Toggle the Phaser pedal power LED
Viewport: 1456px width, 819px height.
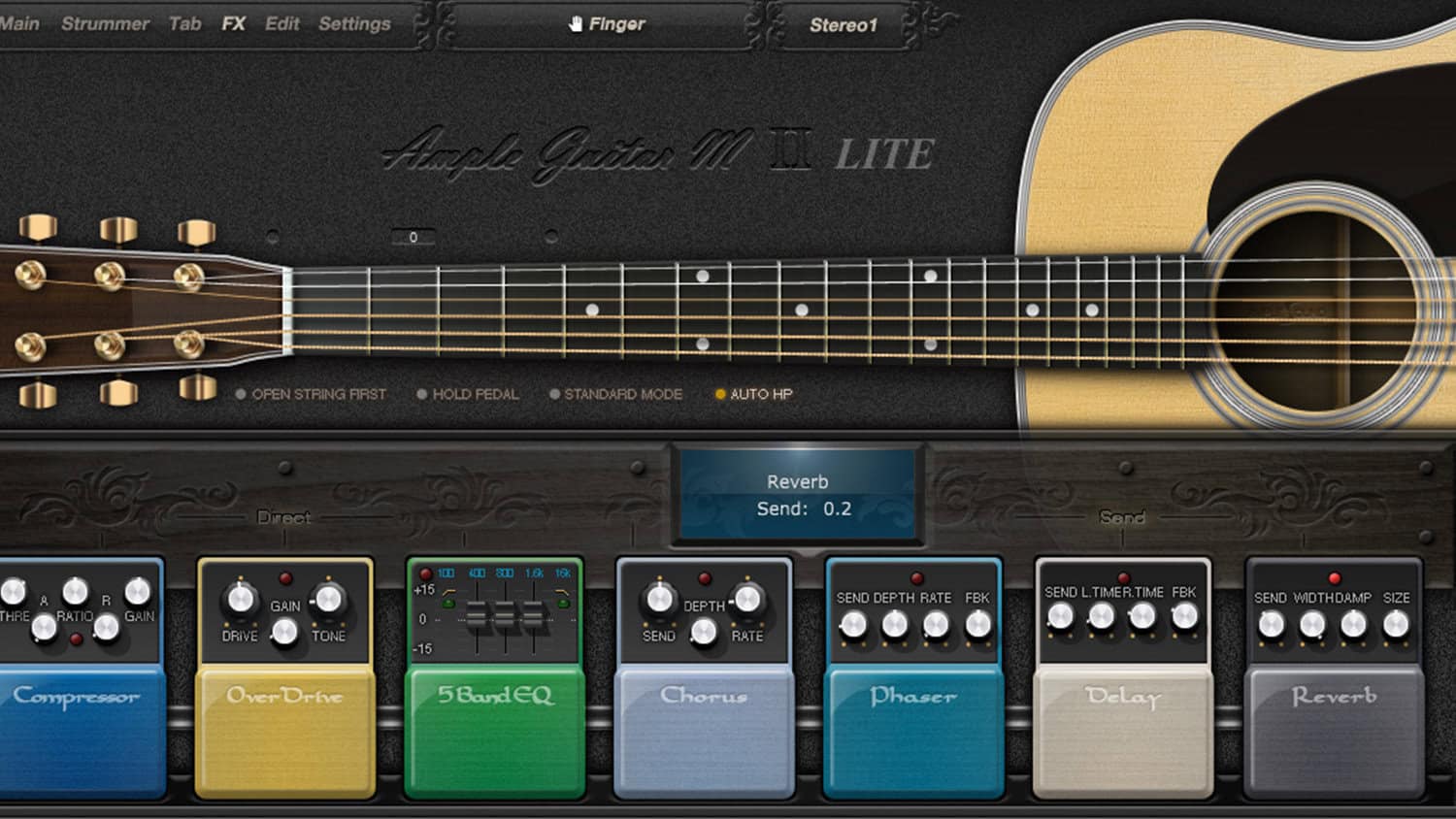[x=916, y=579]
